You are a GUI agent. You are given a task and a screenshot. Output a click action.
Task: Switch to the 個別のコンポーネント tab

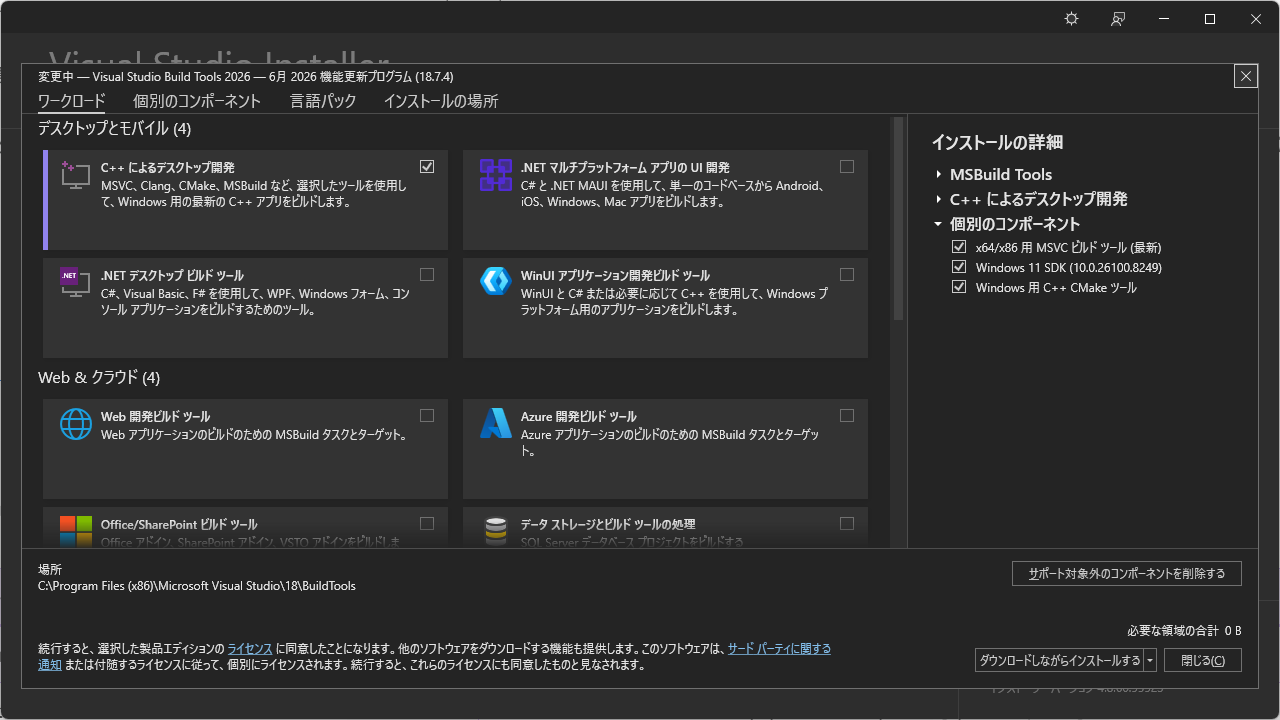pyautogui.click(x=197, y=101)
